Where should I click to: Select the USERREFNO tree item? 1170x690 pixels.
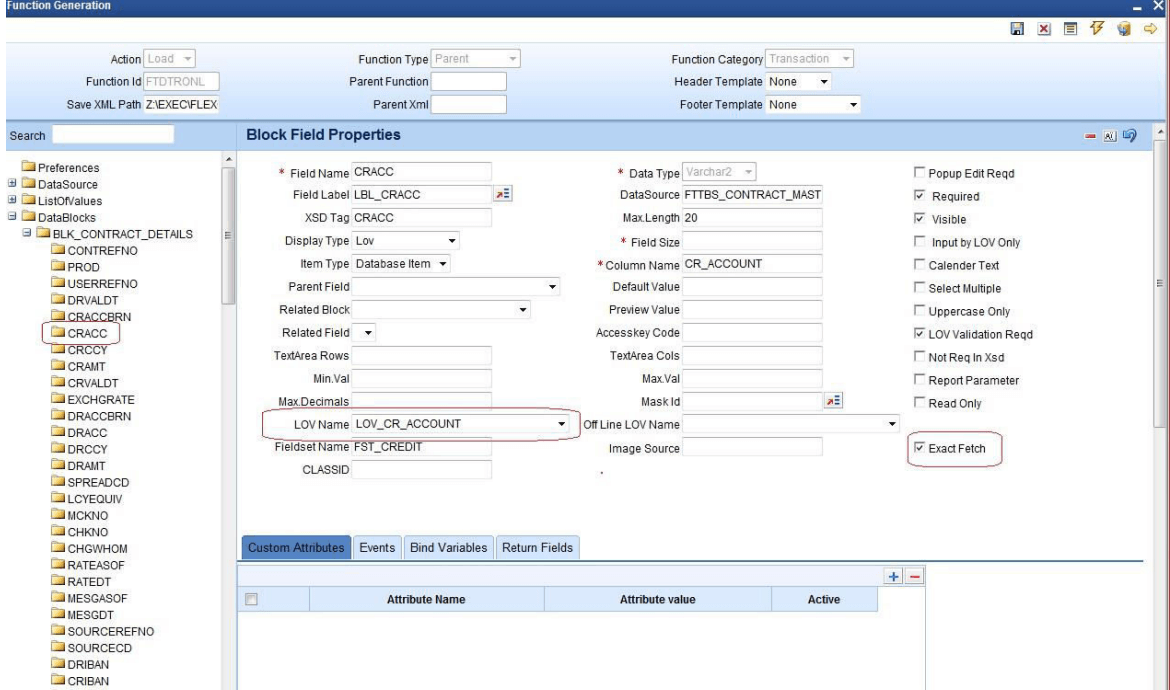[102, 283]
